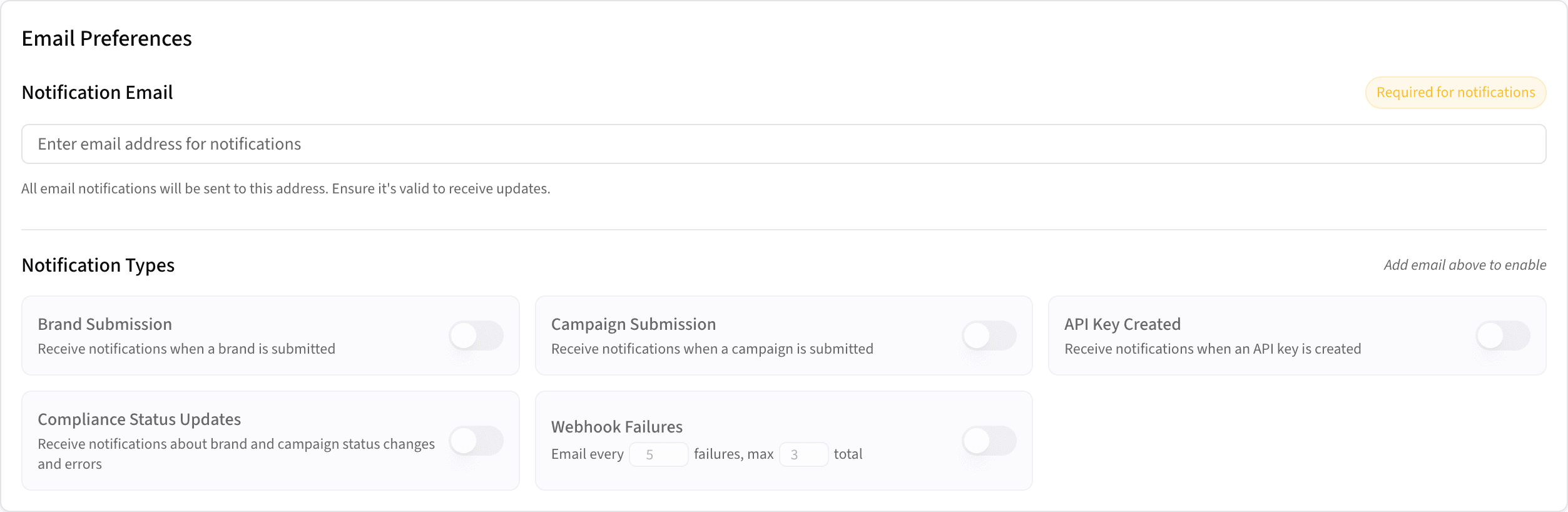Click the Brand Submission description text
Viewport: 1568px width, 512px height.
tap(187, 349)
